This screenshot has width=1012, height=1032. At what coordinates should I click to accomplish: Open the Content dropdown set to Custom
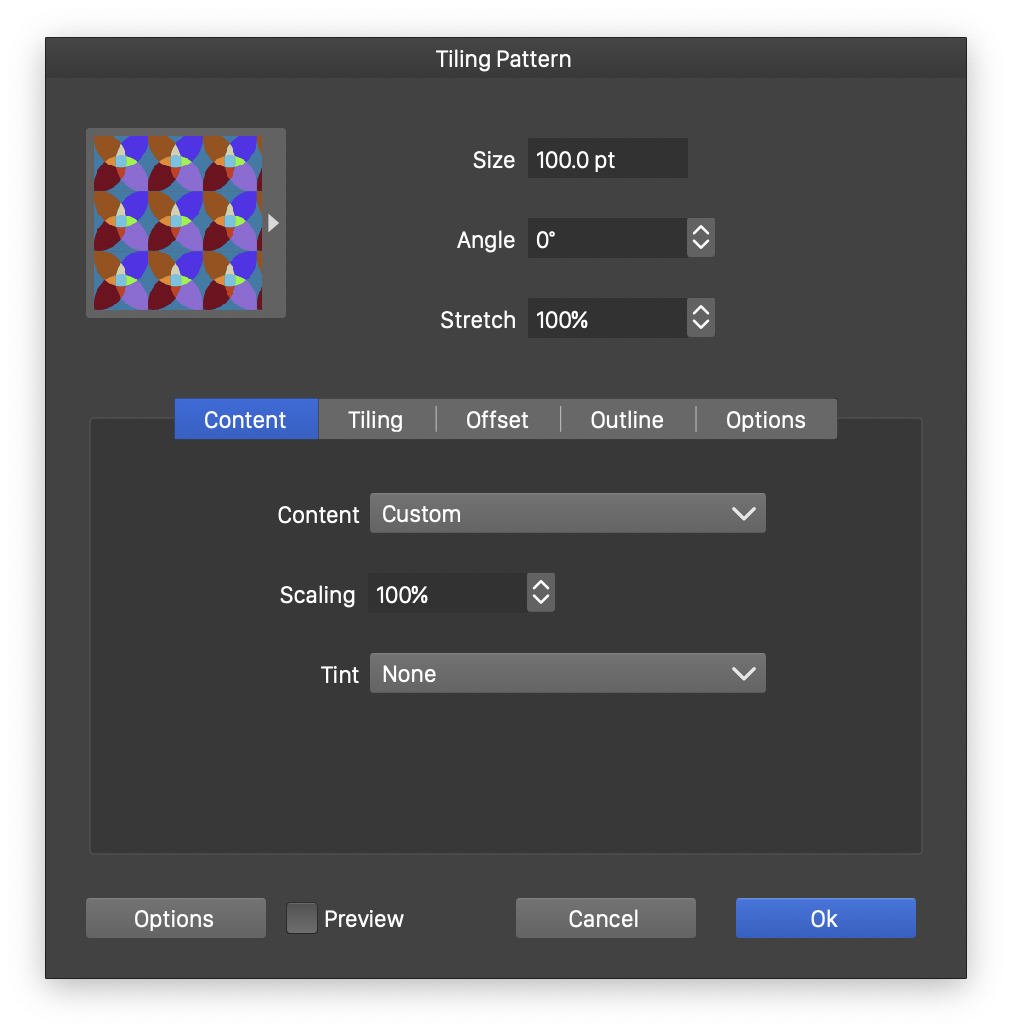[567, 514]
